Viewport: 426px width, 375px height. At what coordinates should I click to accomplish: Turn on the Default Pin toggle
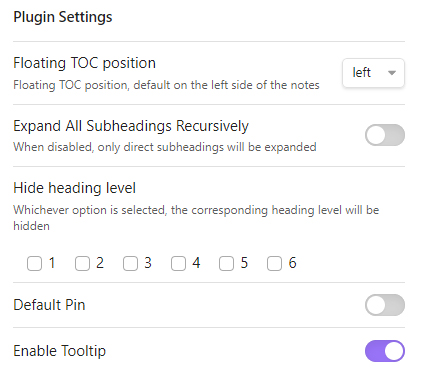pos(385,305)
